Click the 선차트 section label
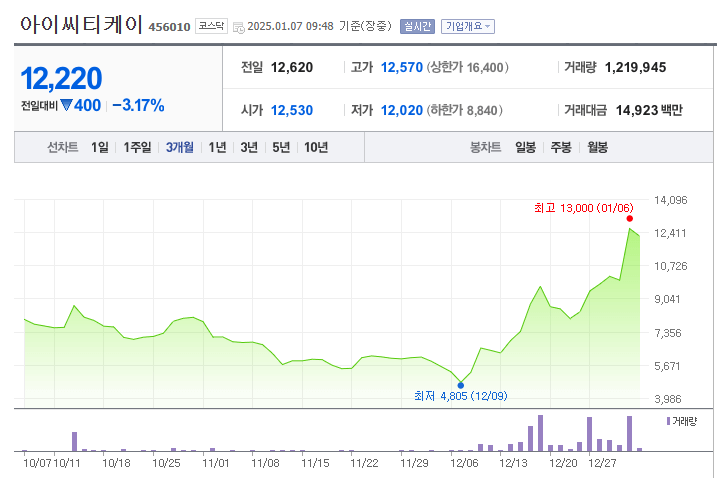Image resolution: width=717 pixels, height=478 pixels. 63,147
